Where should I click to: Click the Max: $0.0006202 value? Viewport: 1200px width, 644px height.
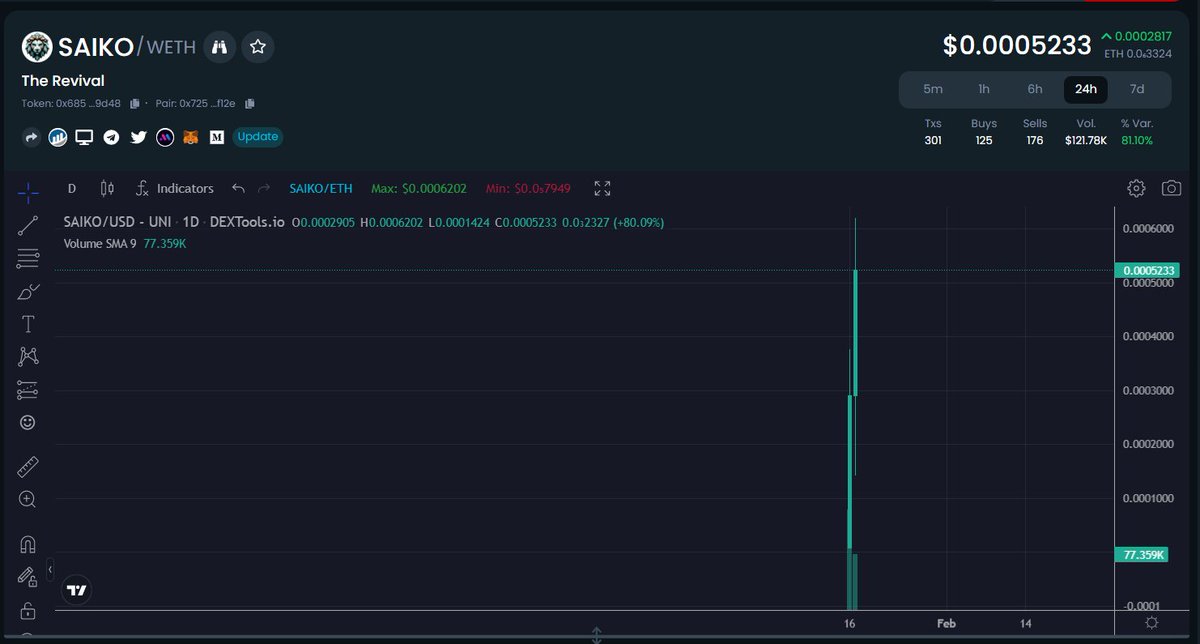click(419, 188)
